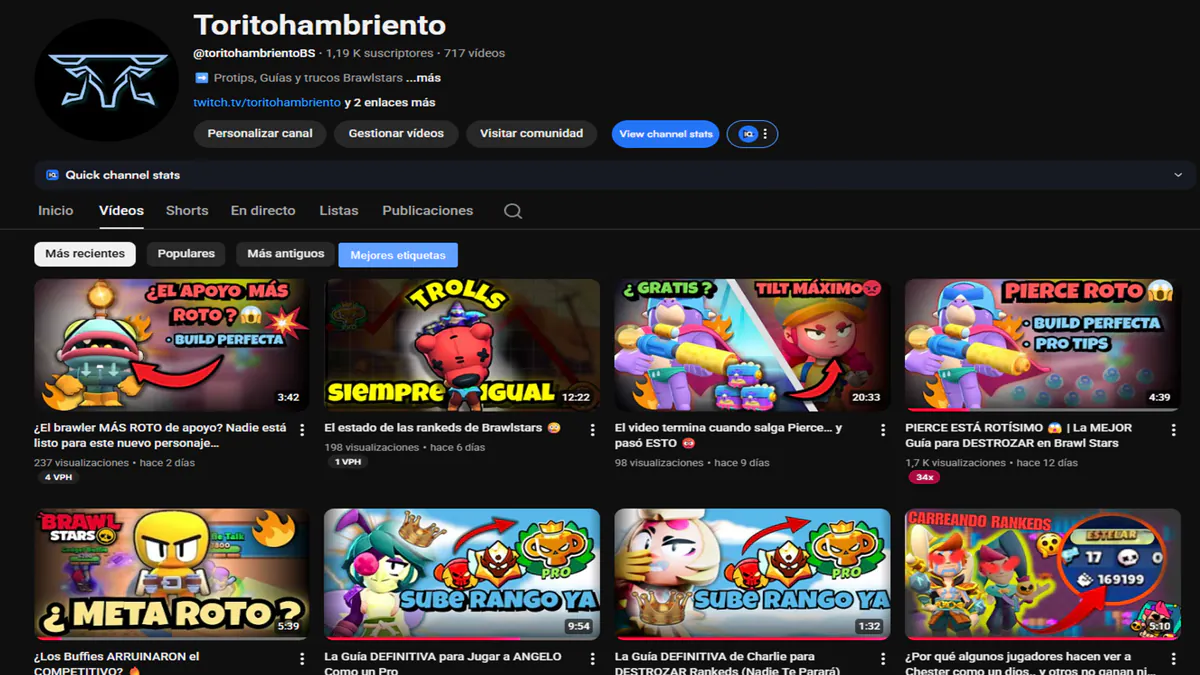The height and width of the screenshot is (675, 1200).
Task: Open options menu for 'El brawler MÁS ROTO' video
Action: coord(302,430)
